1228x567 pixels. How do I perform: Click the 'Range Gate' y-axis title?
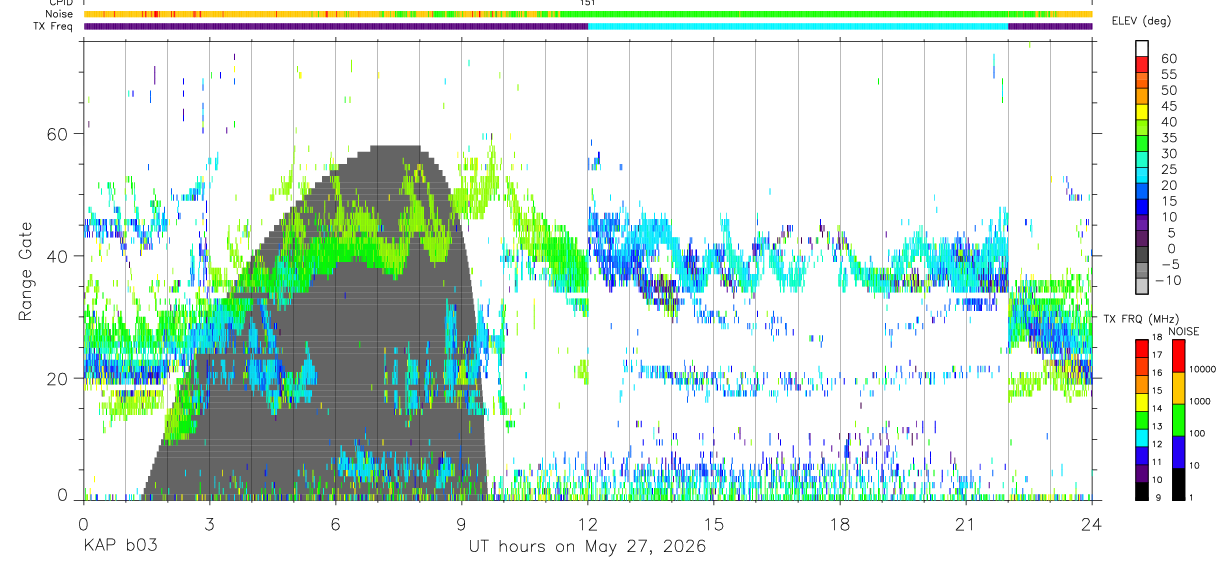(x=25, y=271)
